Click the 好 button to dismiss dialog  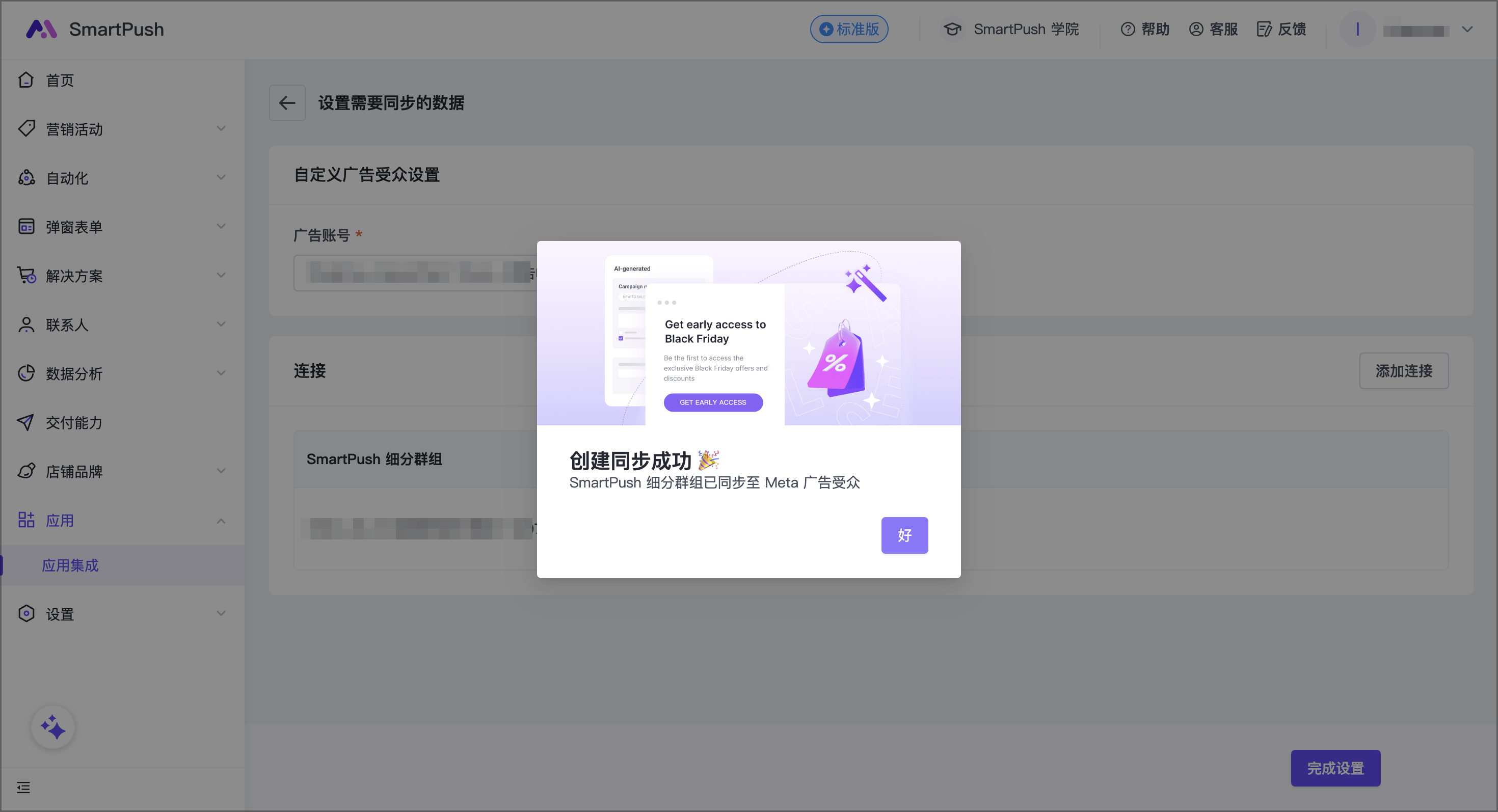904,535
